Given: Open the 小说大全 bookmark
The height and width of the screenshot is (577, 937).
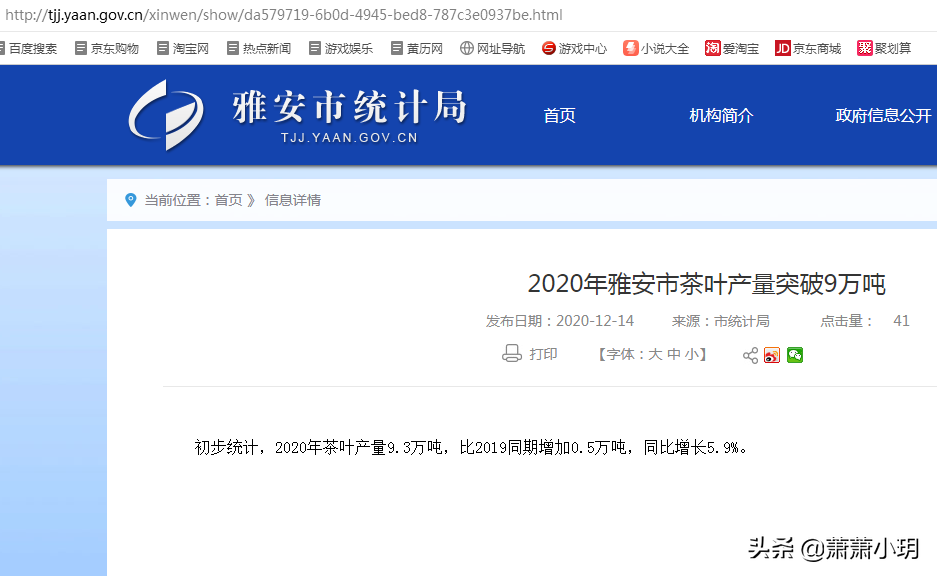Looking at the screenshot, I should 656,48.
